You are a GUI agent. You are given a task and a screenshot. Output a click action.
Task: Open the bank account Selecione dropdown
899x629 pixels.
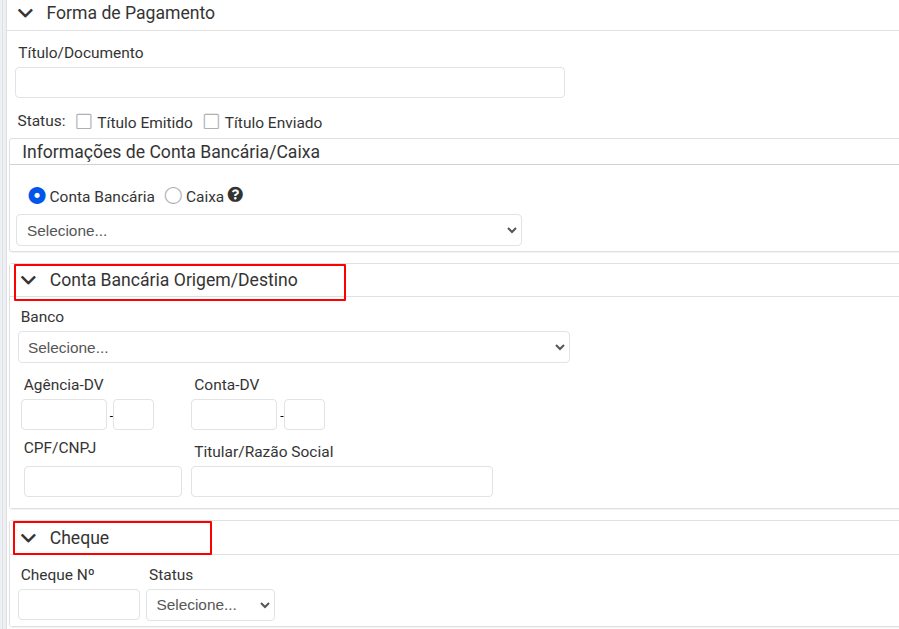click(269, 230)
